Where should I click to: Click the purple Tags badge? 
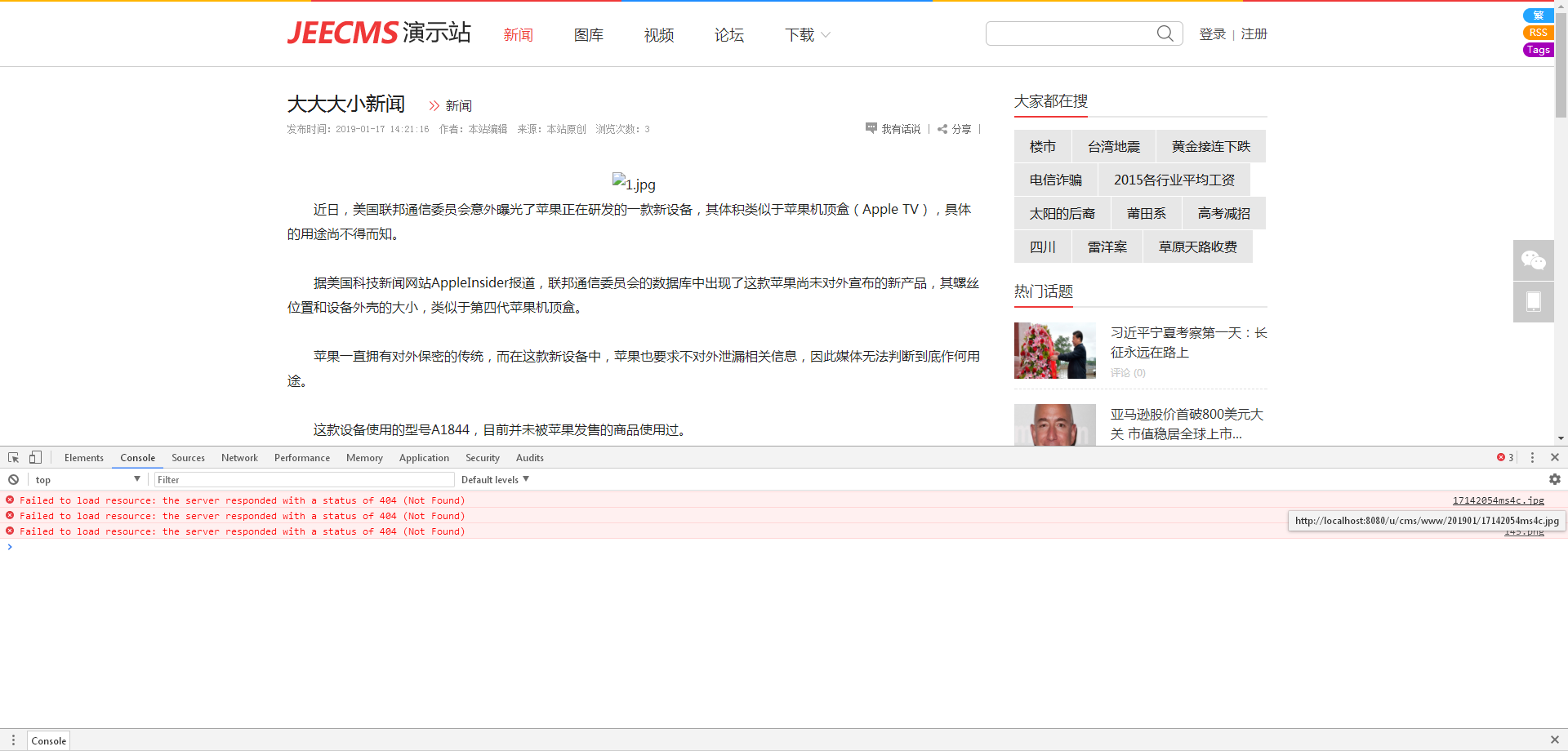pyautogui.click(x=1538, y=50)
